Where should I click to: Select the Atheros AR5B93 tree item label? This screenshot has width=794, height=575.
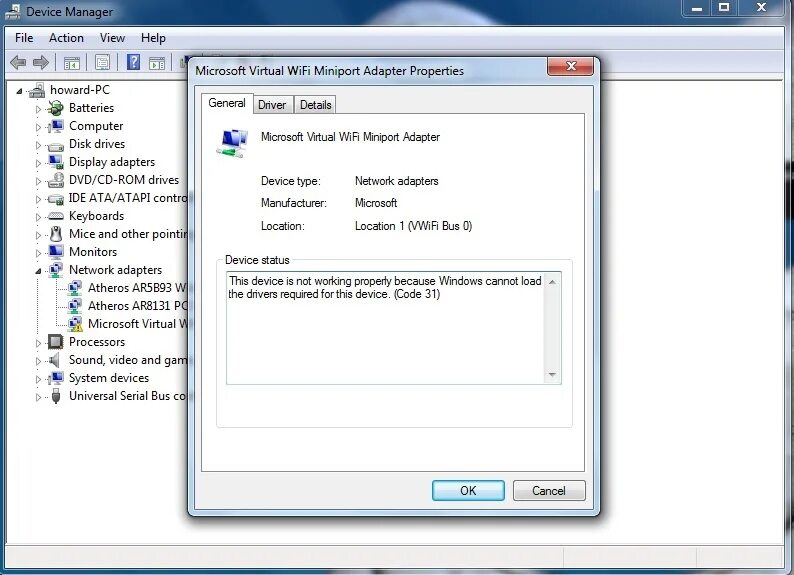point(137,288)
